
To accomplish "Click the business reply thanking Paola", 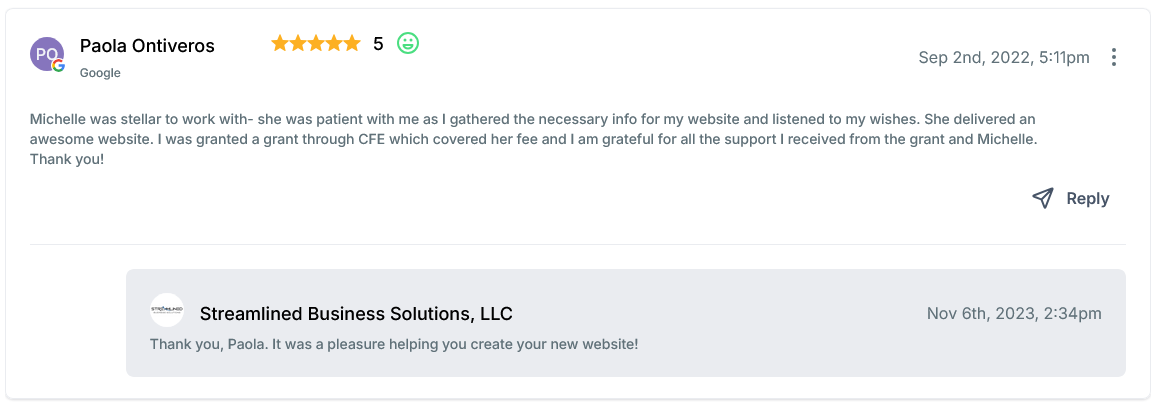I will [x=394, y=344].
